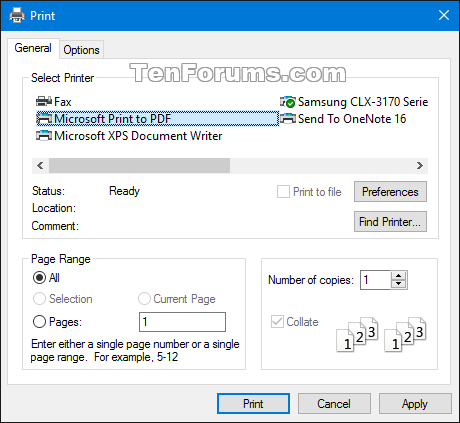Screen dimensions: 460x423
Task: Select the Samsung CLX-3170 default printer icon
Action: (x=288, y=102)
